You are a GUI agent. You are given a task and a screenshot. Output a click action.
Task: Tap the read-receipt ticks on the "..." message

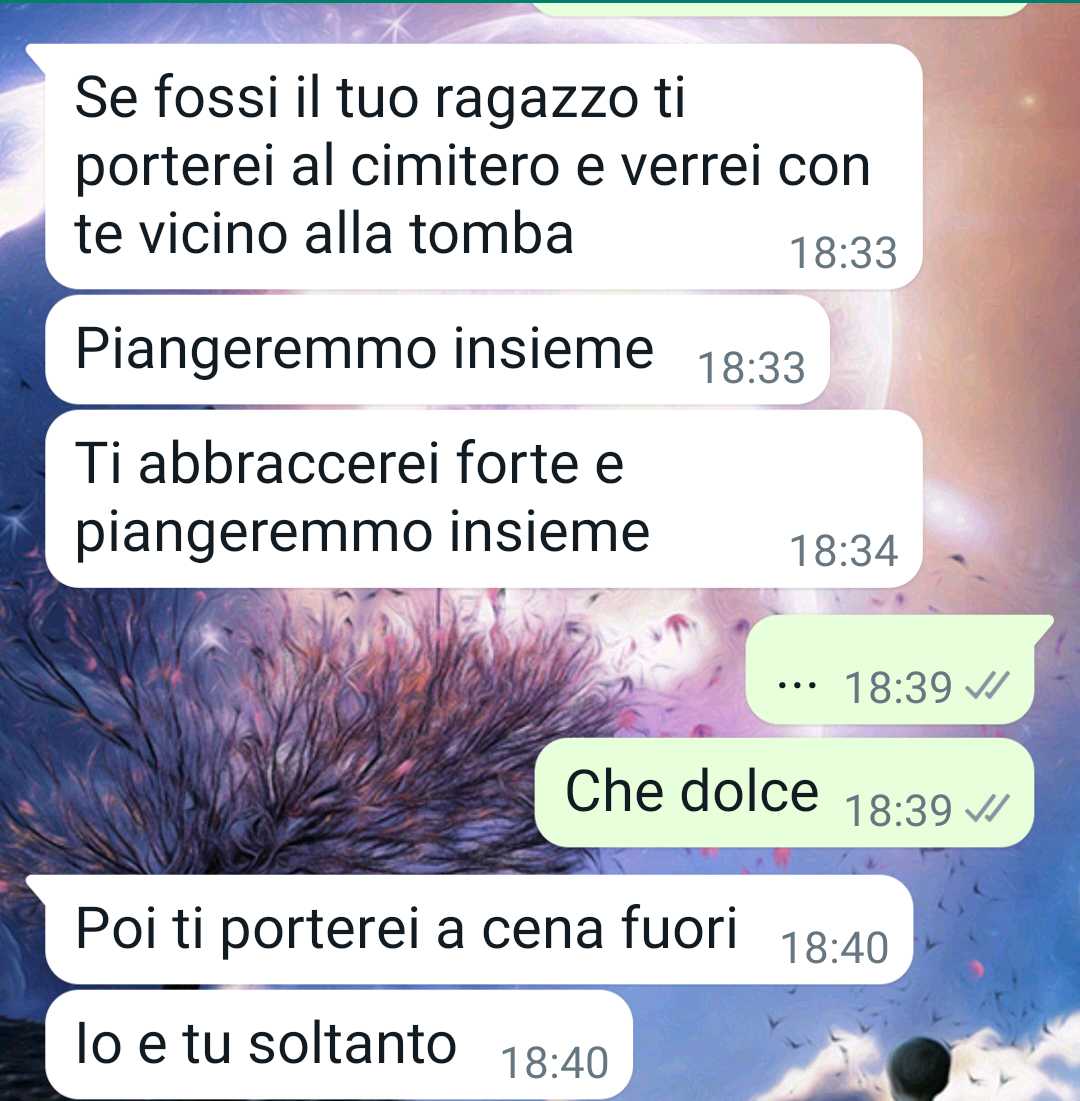pyautogui.click(x=987, y=686)
